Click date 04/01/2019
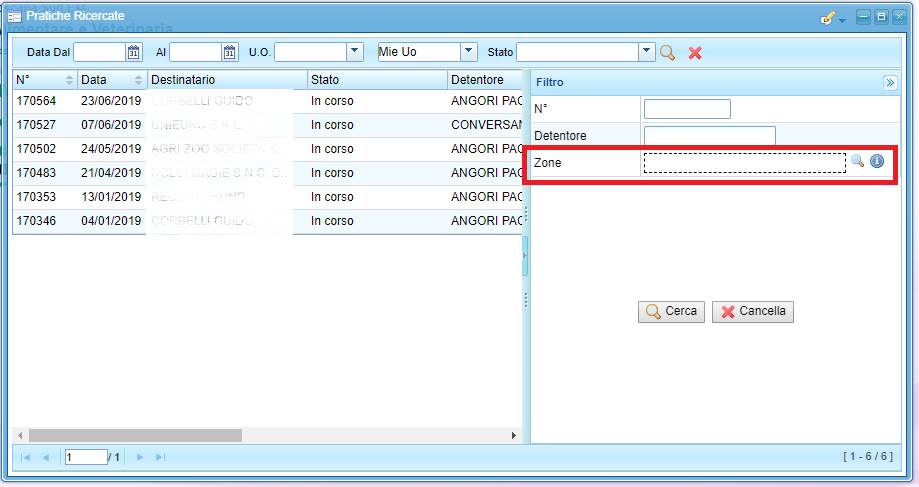The image size is (919, 487). point(111,221)
